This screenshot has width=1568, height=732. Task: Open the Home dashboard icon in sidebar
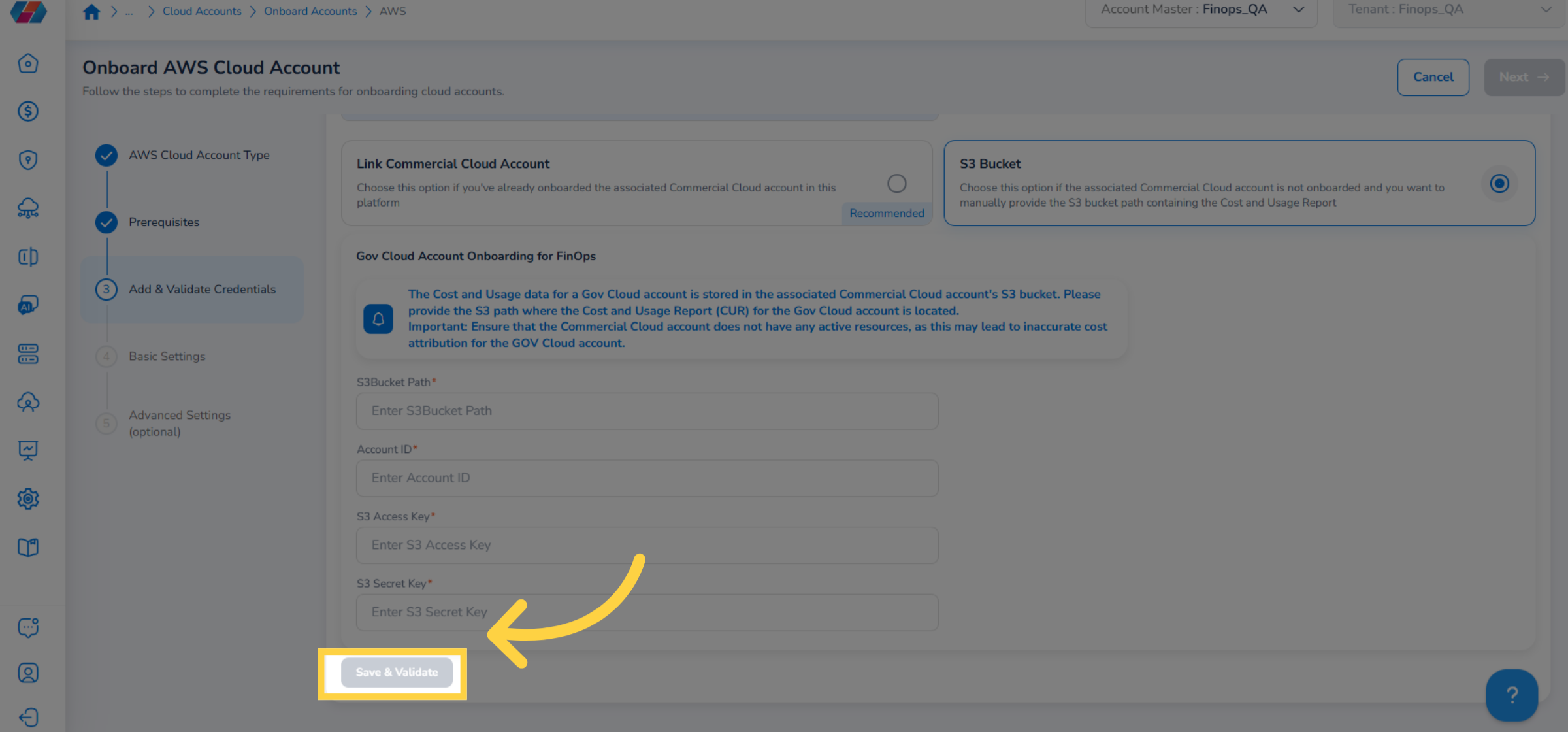pos(28,63)
